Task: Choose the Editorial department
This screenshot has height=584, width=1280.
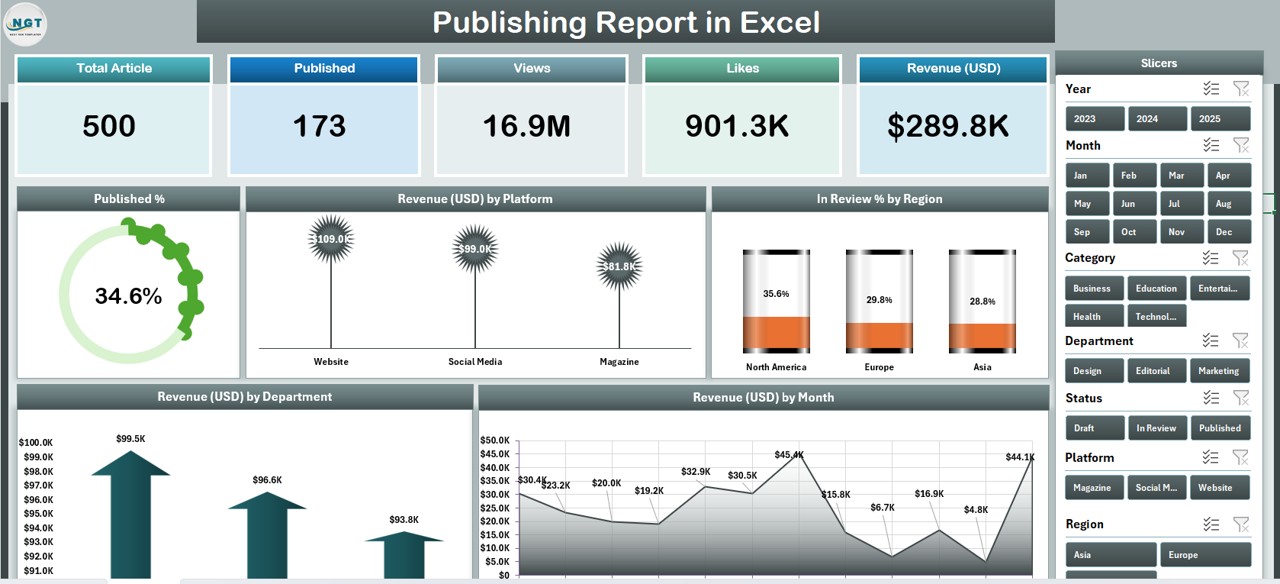Action: click(1158, 371)
